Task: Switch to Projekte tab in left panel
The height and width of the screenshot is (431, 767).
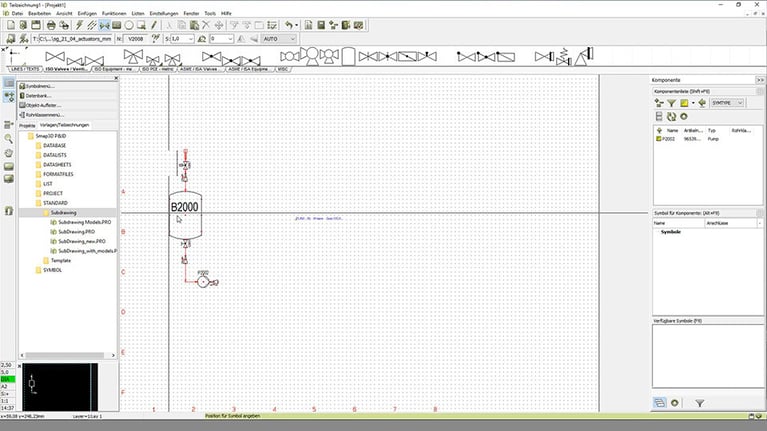Action: [27, 126]
